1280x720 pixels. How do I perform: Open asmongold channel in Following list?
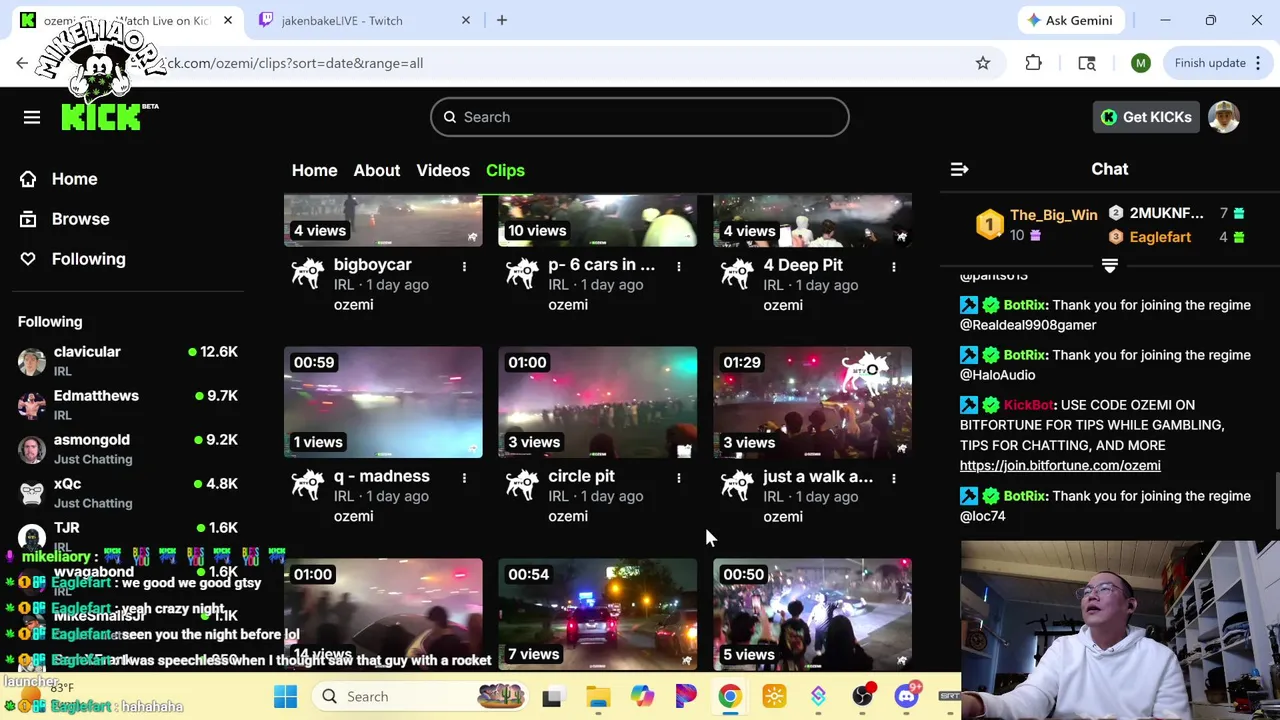click(128, 448)
